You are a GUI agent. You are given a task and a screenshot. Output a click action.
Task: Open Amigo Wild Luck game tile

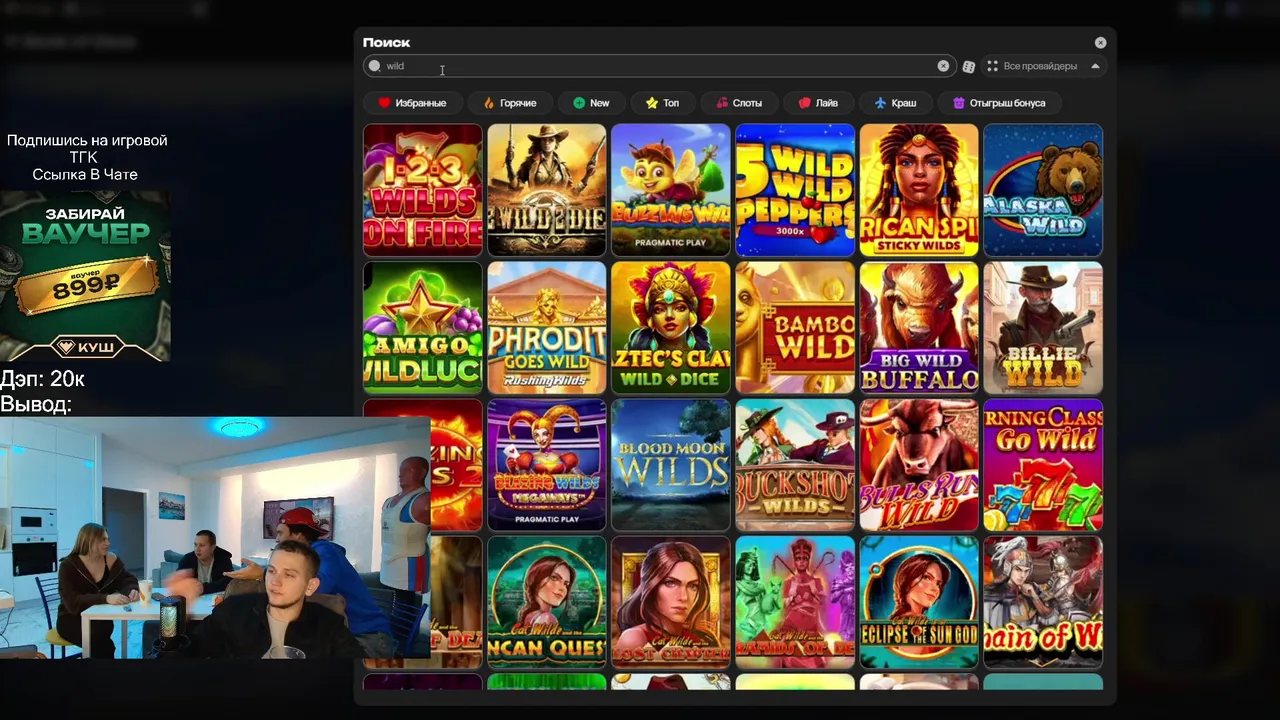[423, 328]
